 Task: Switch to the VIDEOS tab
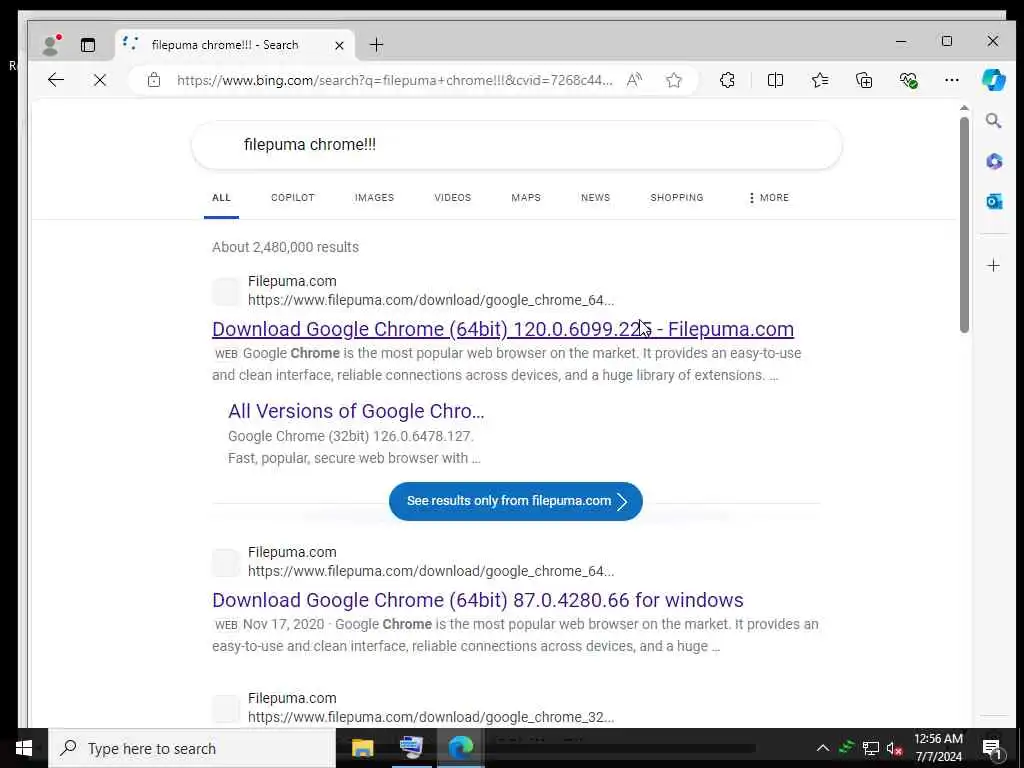(x=453, y=197)
